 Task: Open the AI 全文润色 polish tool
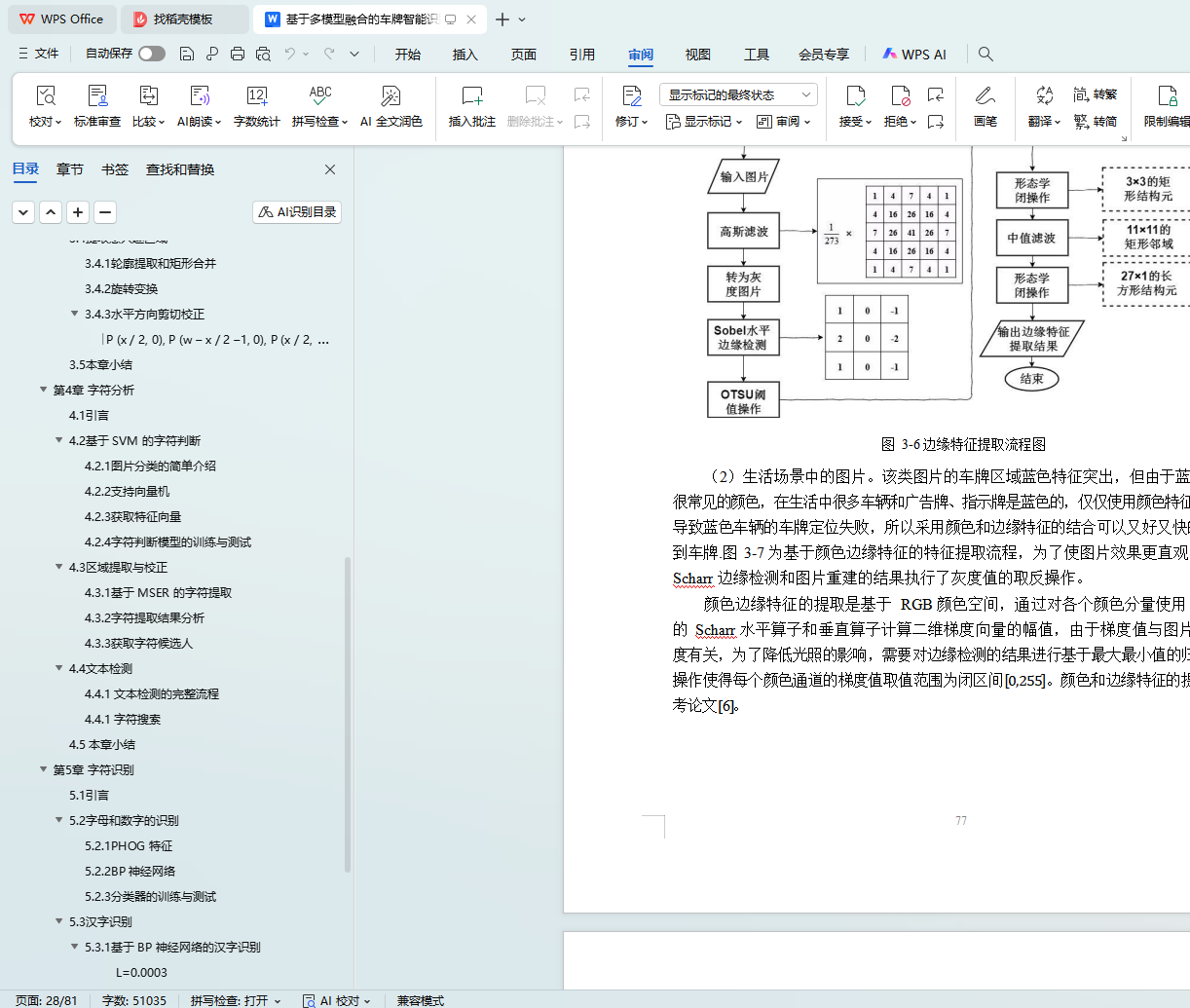pyautogui.click(x=390, y=96)
